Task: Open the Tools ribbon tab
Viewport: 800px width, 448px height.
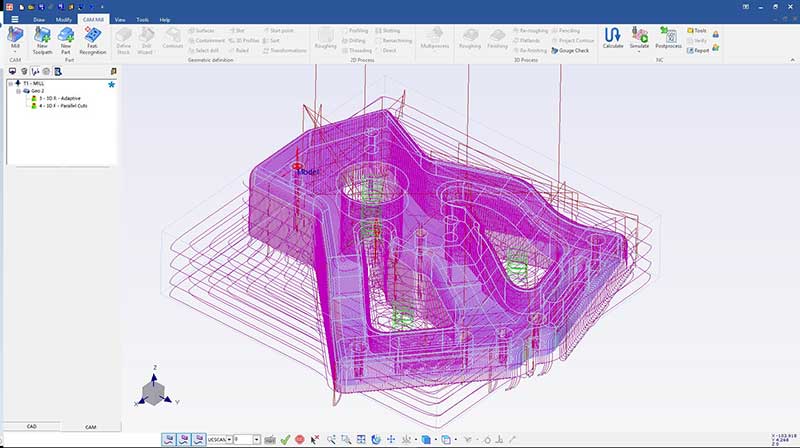Action: pos(142,19)
